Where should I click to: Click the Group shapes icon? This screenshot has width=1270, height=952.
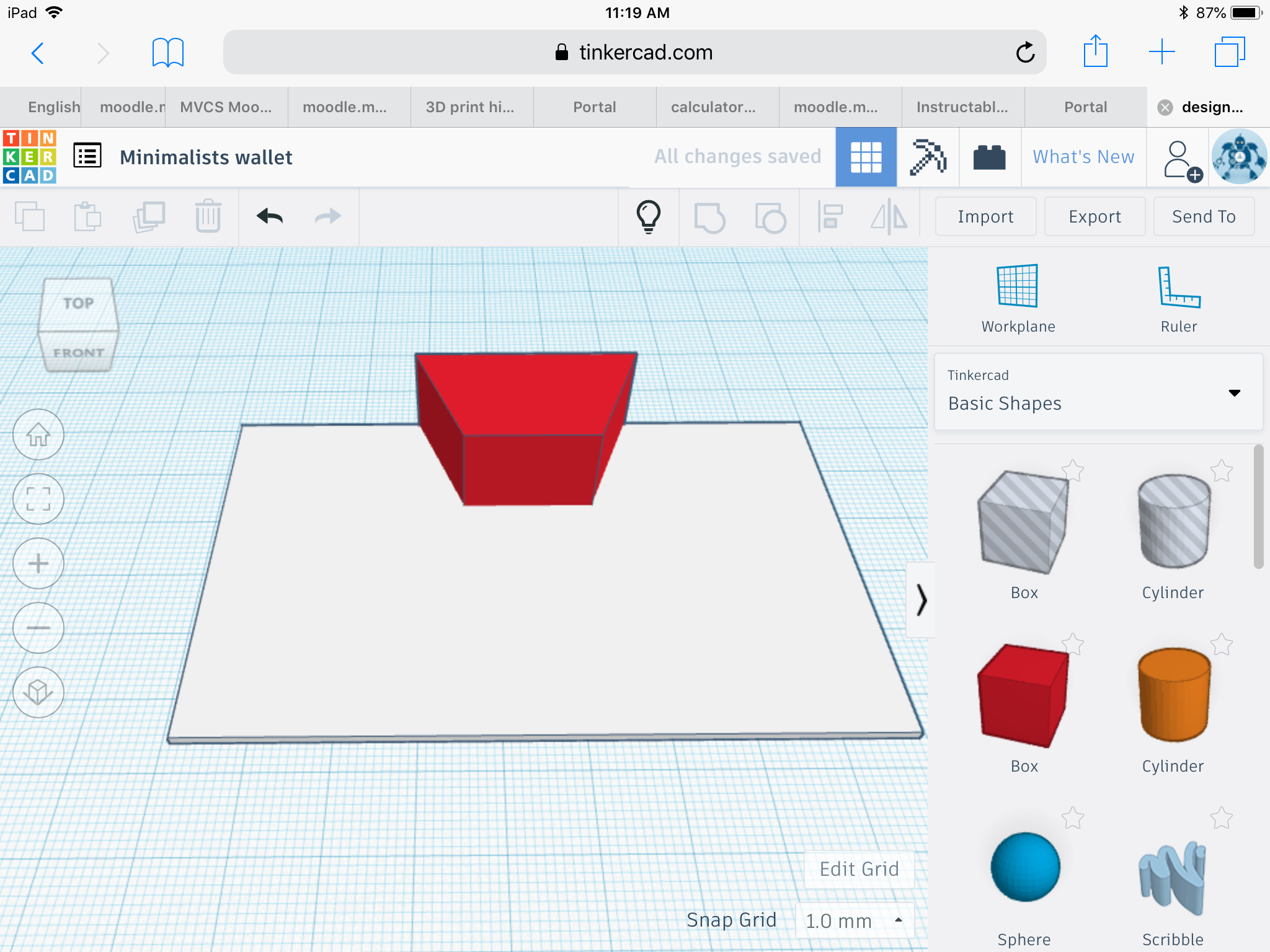(x=709, y=217)
